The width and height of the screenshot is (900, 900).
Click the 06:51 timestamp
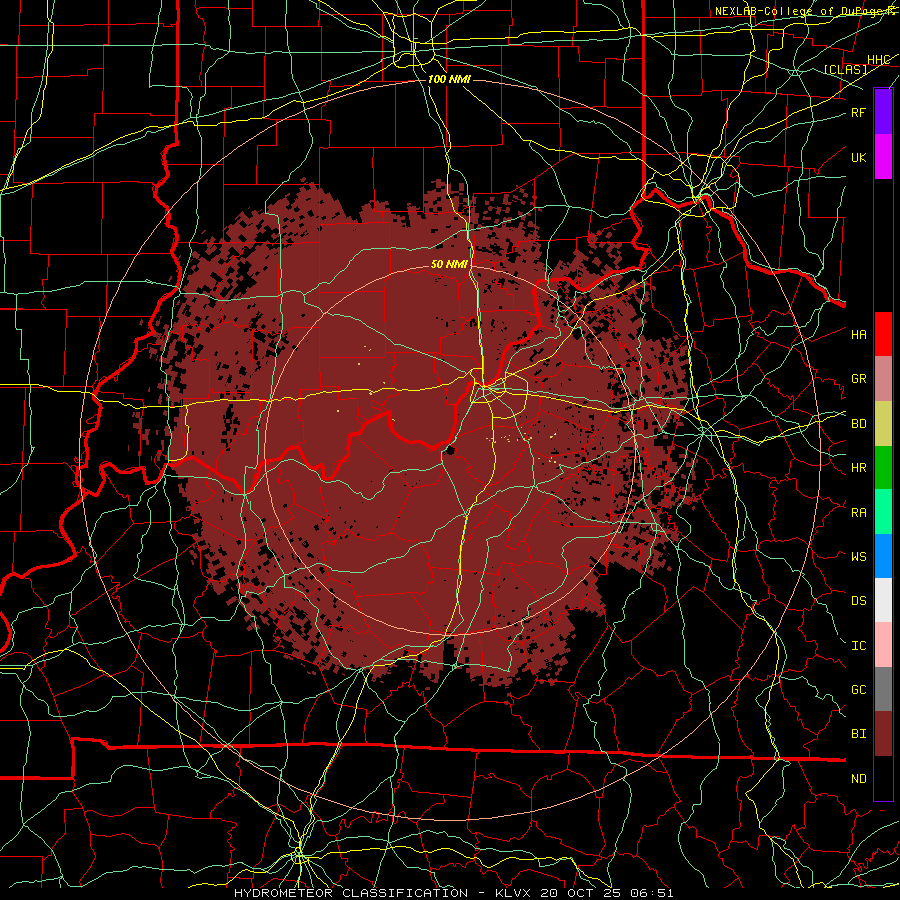(650, 893)
